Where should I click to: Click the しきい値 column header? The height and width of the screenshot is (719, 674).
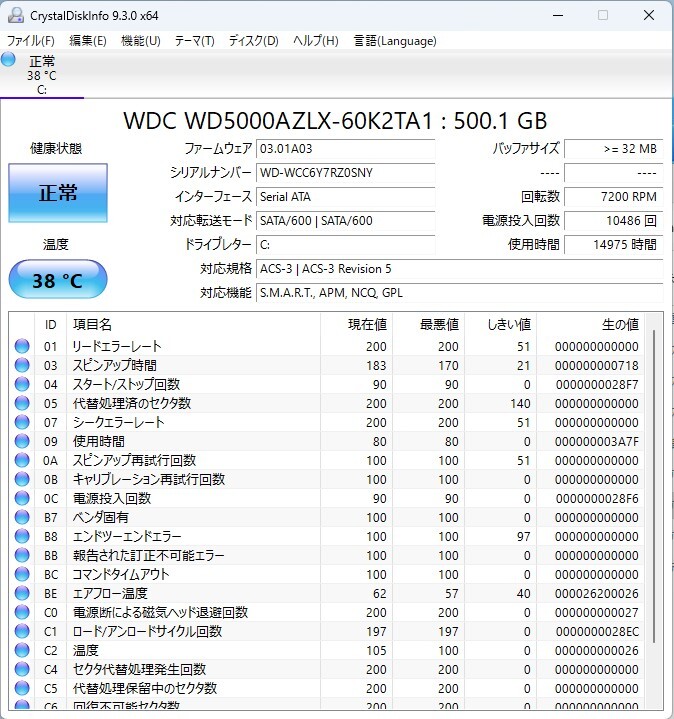pyautogui.click(x=500, y=325)
